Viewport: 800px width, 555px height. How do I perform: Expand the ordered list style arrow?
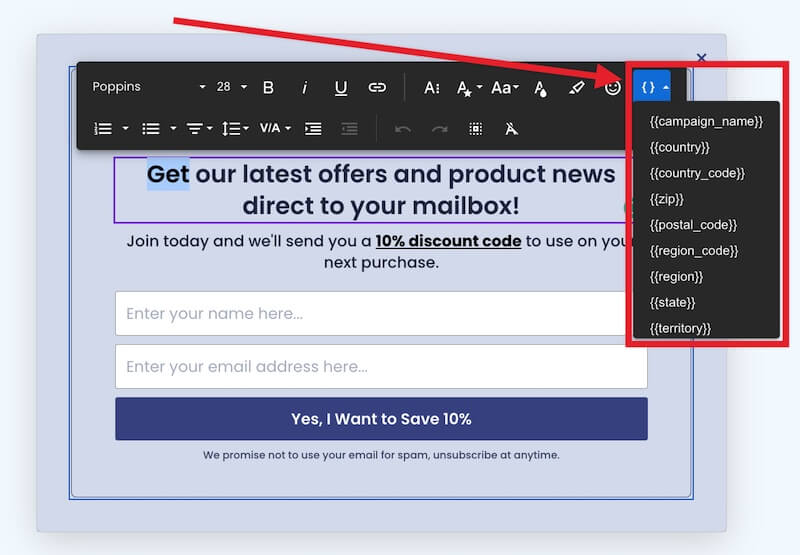tap(126, 129)
